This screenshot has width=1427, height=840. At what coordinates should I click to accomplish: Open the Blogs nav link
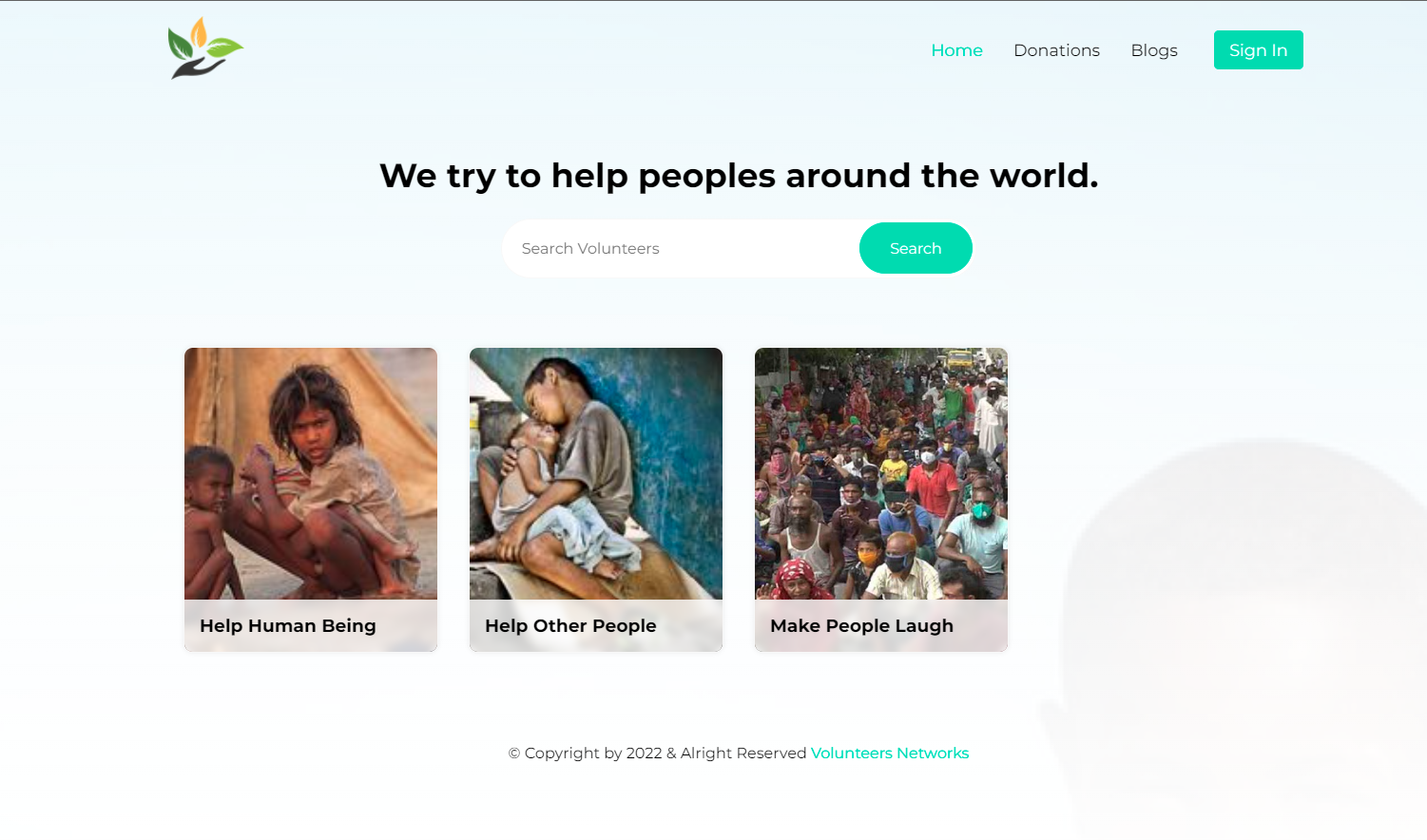[1154, 50]
